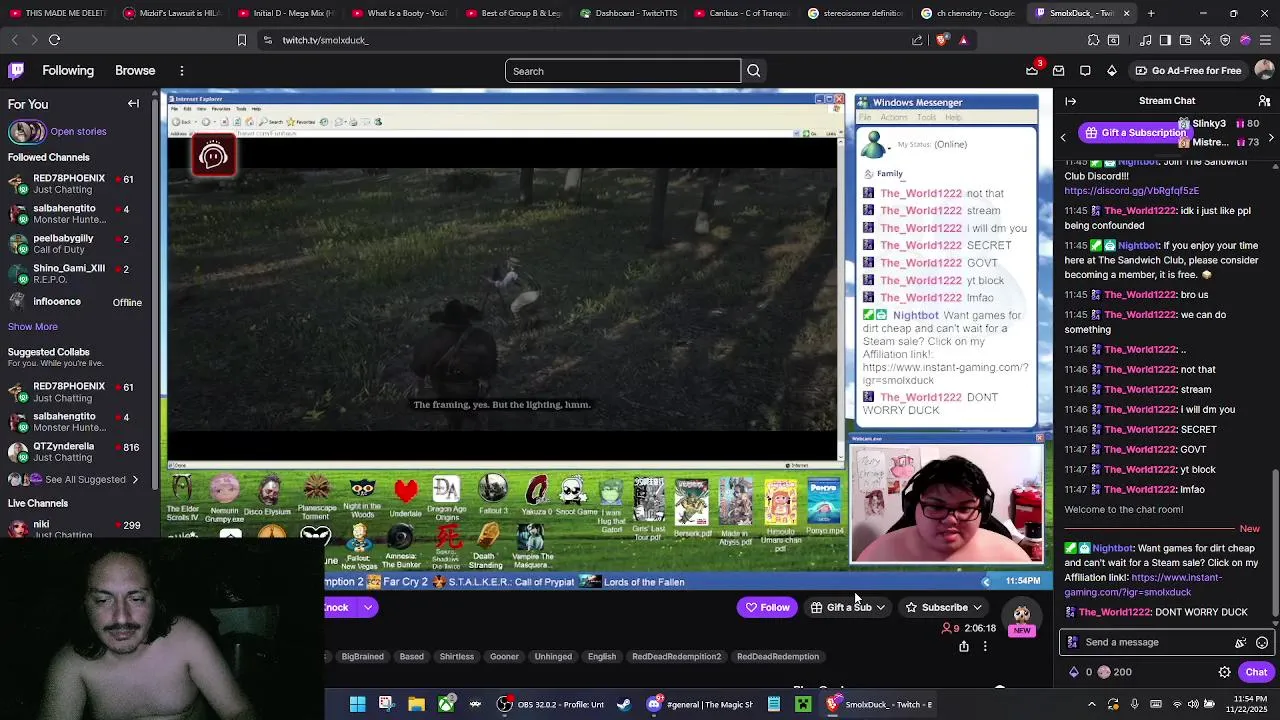Open Brave Wallet icon
The width and height of the screenshot is (1280, 720).
(1185, 40)
